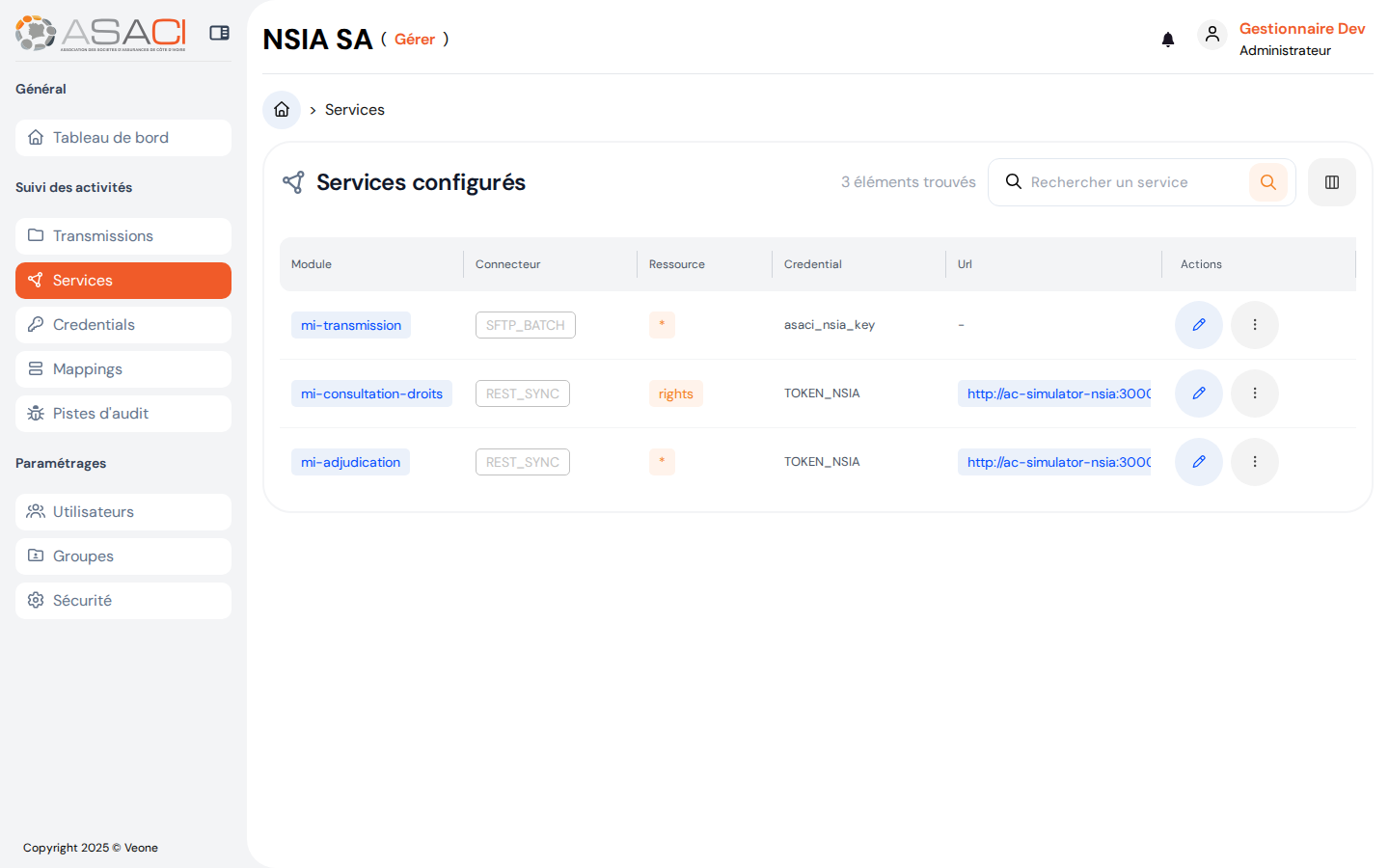1389x868 pixels.
Task: Click the Mappings sidebar icon
Action: 36,368
